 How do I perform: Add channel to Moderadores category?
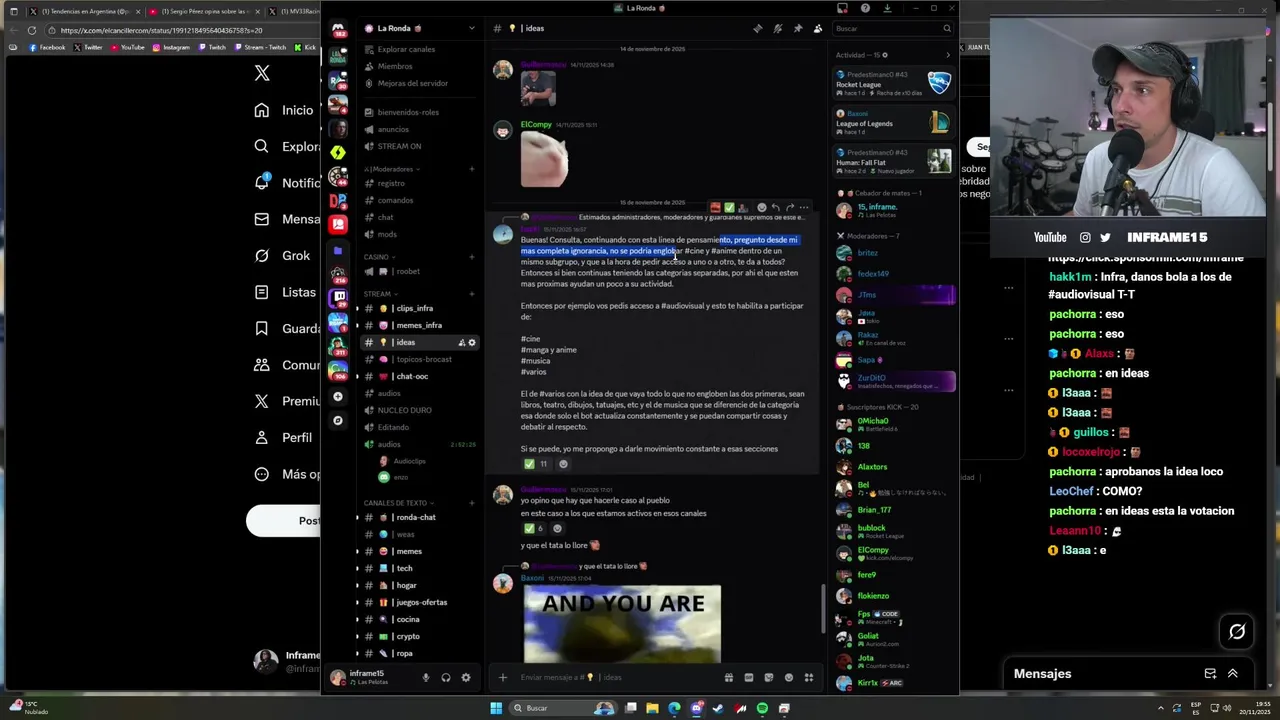(471, 169)
